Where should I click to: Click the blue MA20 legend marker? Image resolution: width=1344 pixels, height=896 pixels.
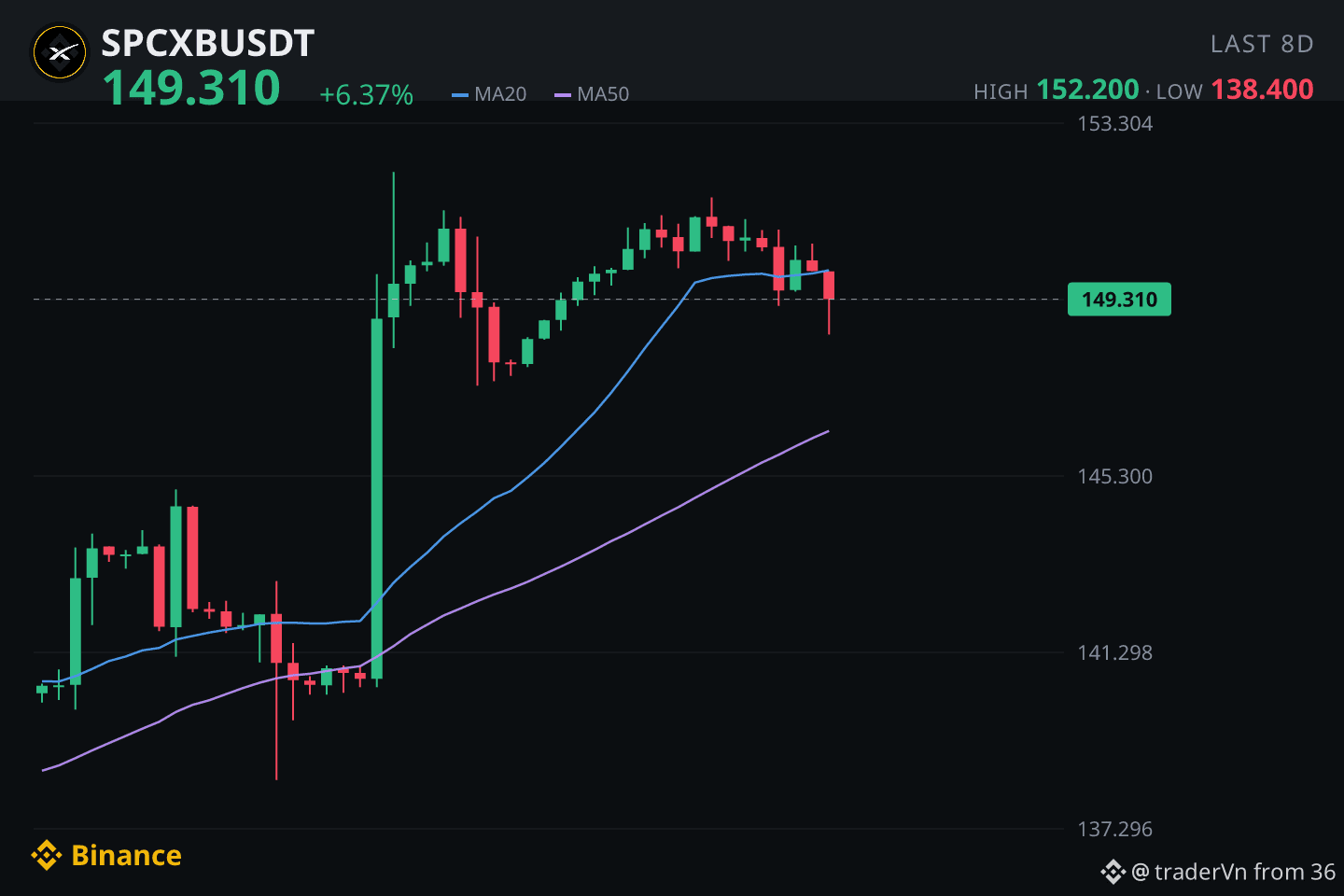click(x=459, y=94)
